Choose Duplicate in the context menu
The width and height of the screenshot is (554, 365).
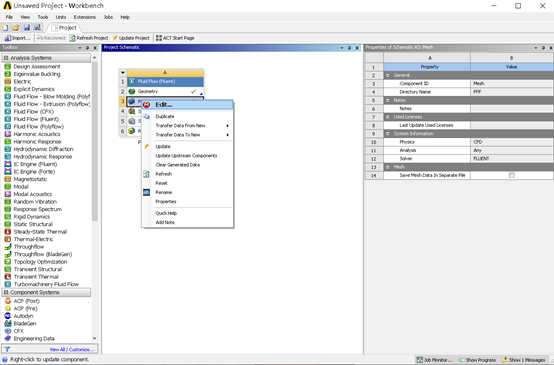point(188,116)
